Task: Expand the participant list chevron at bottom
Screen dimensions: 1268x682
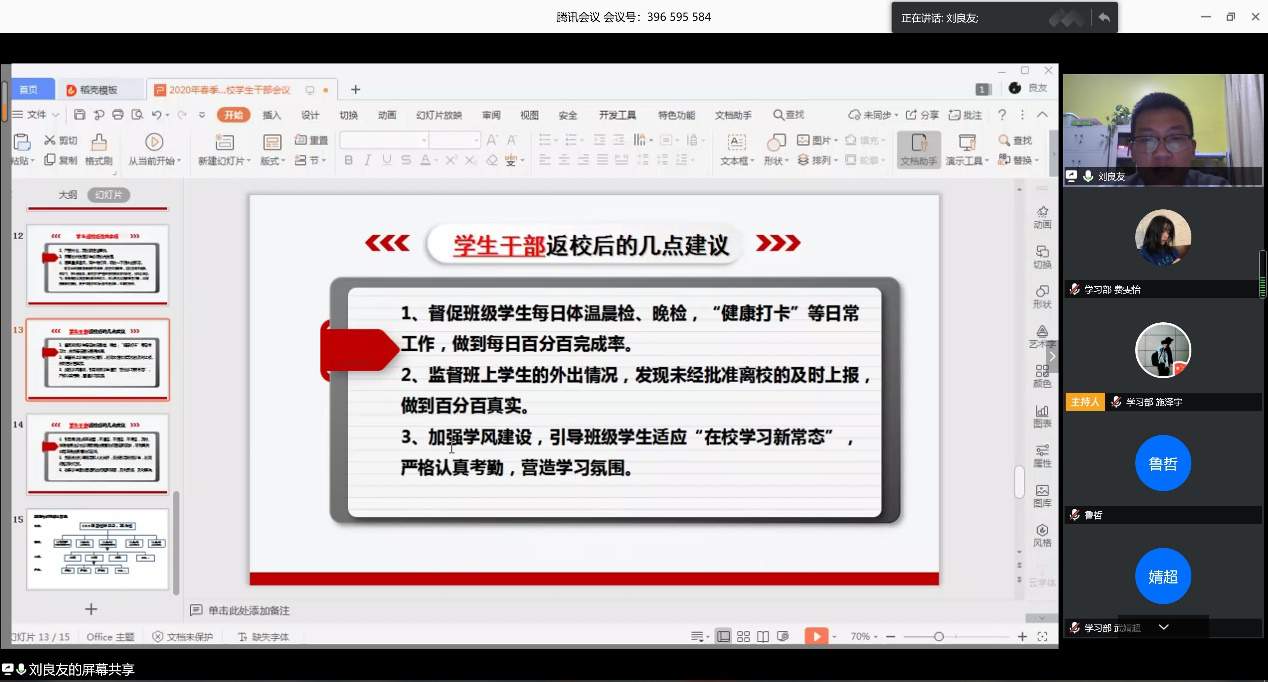Action: (1163, 627)
